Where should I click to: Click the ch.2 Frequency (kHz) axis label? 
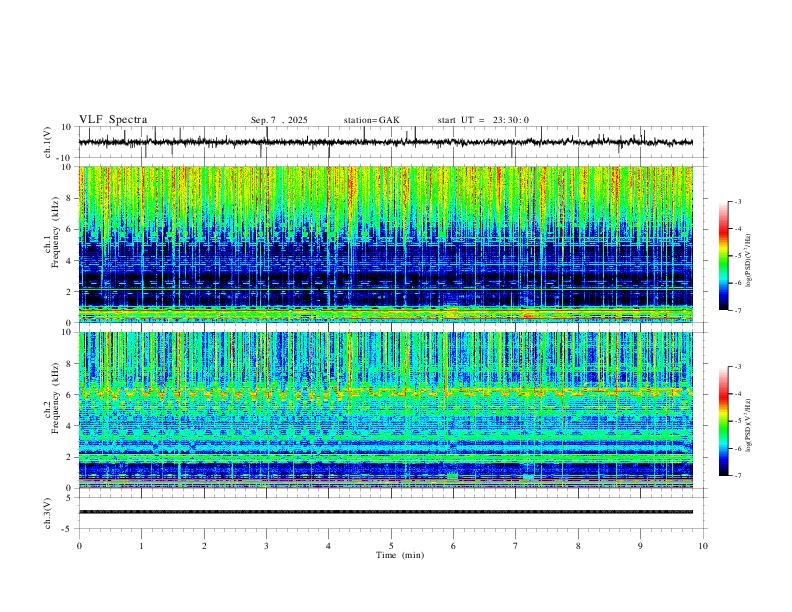point(52,398)
